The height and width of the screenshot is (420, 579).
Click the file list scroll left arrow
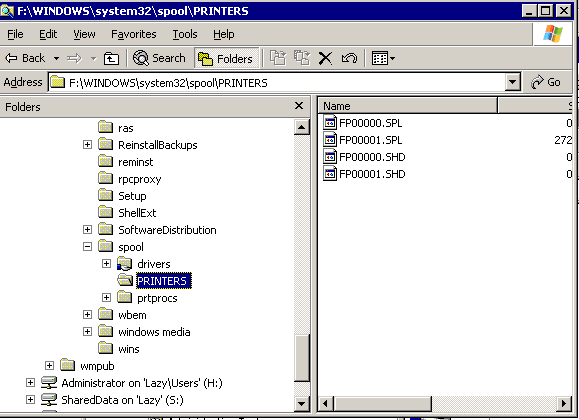(326, 403)
